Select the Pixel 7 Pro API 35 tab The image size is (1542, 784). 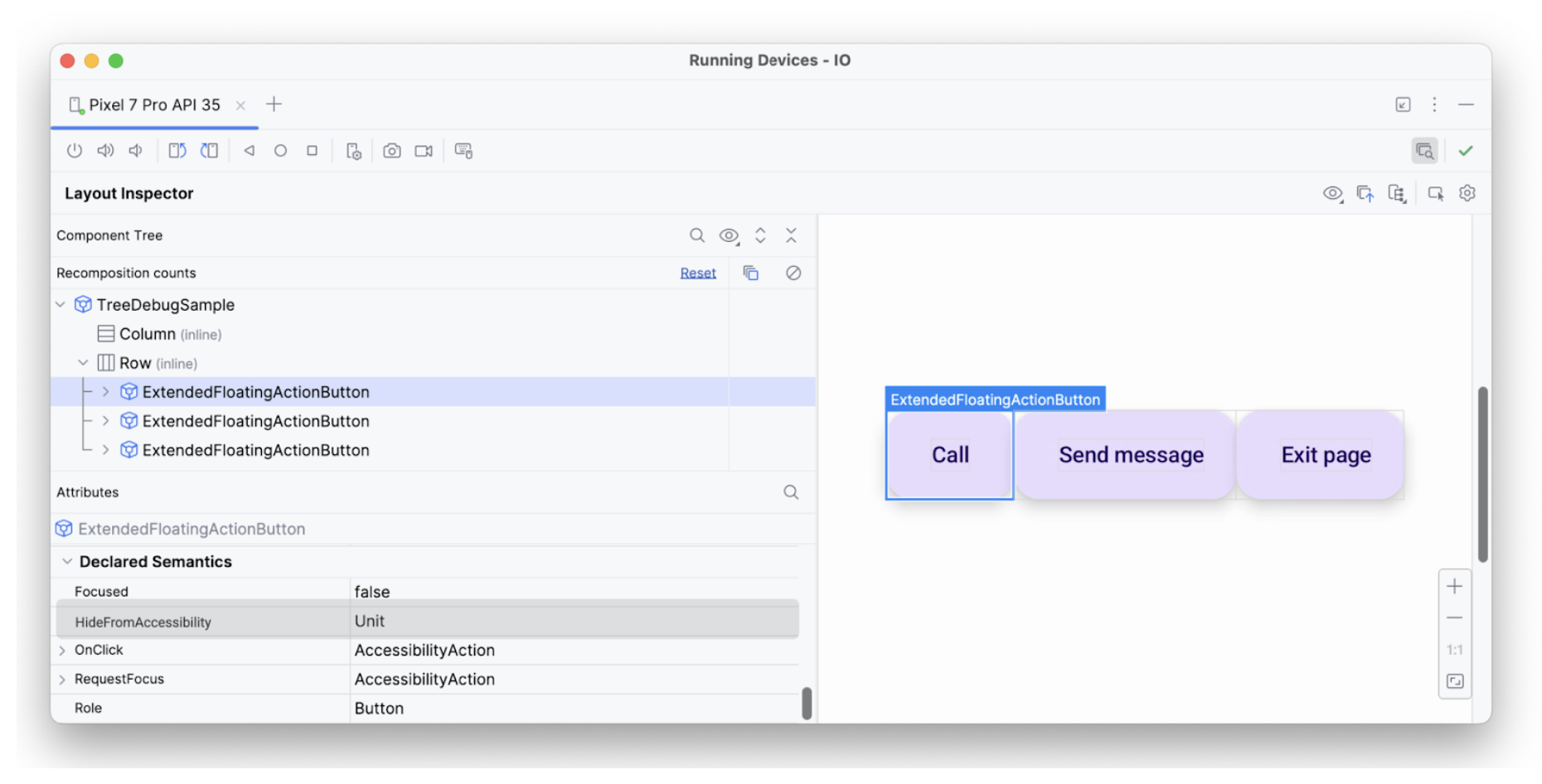[153, 104]
